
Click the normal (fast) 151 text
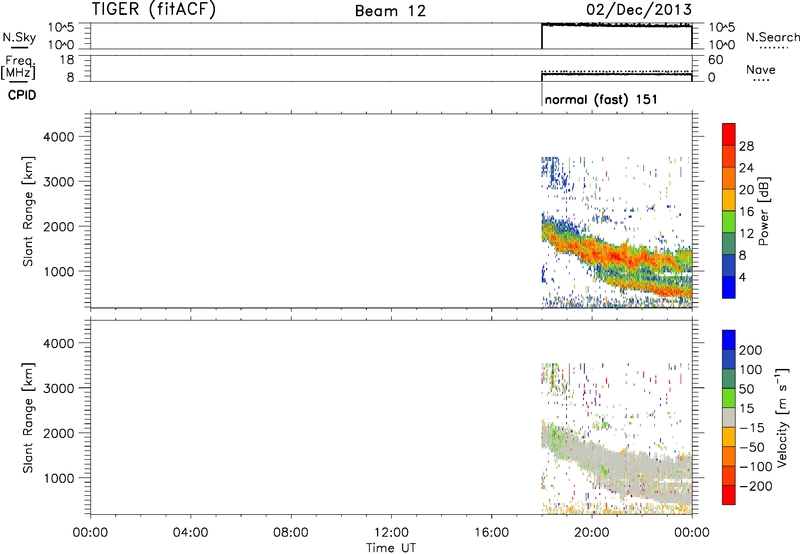pyautogui.click(x=601, y=99)
